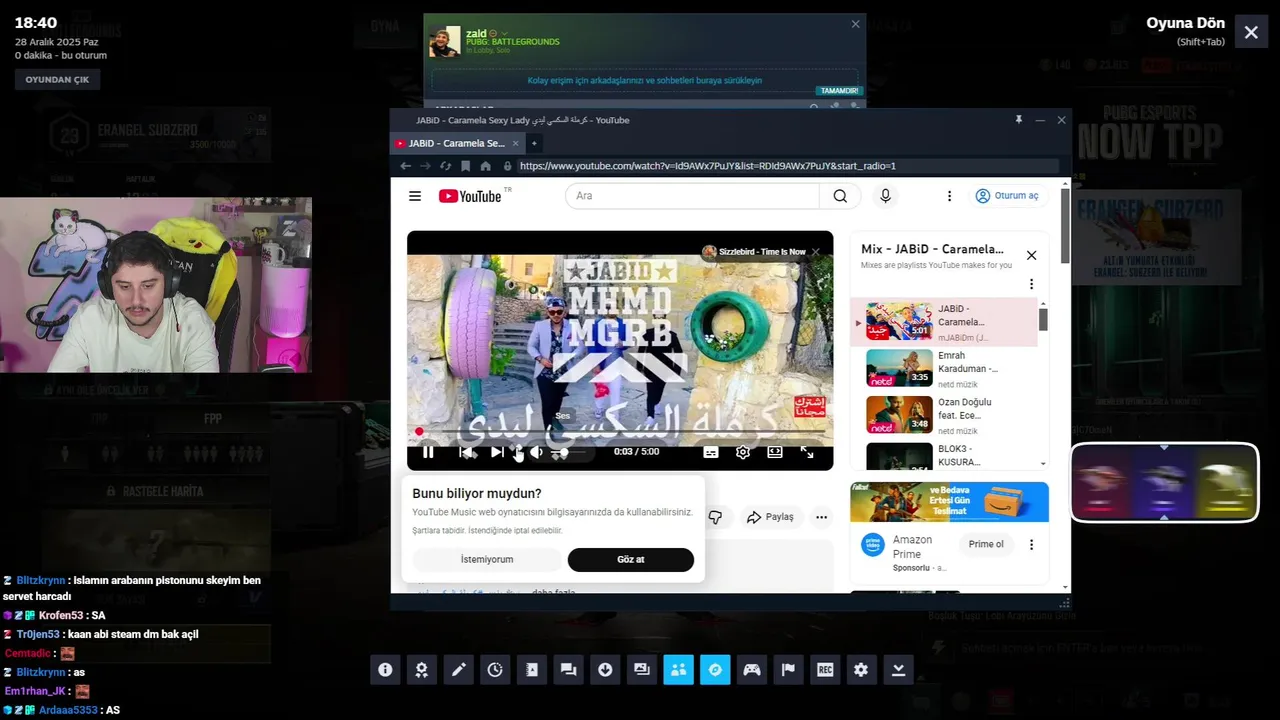Play Emrah Karaduman playlist video

click(943, 368)
